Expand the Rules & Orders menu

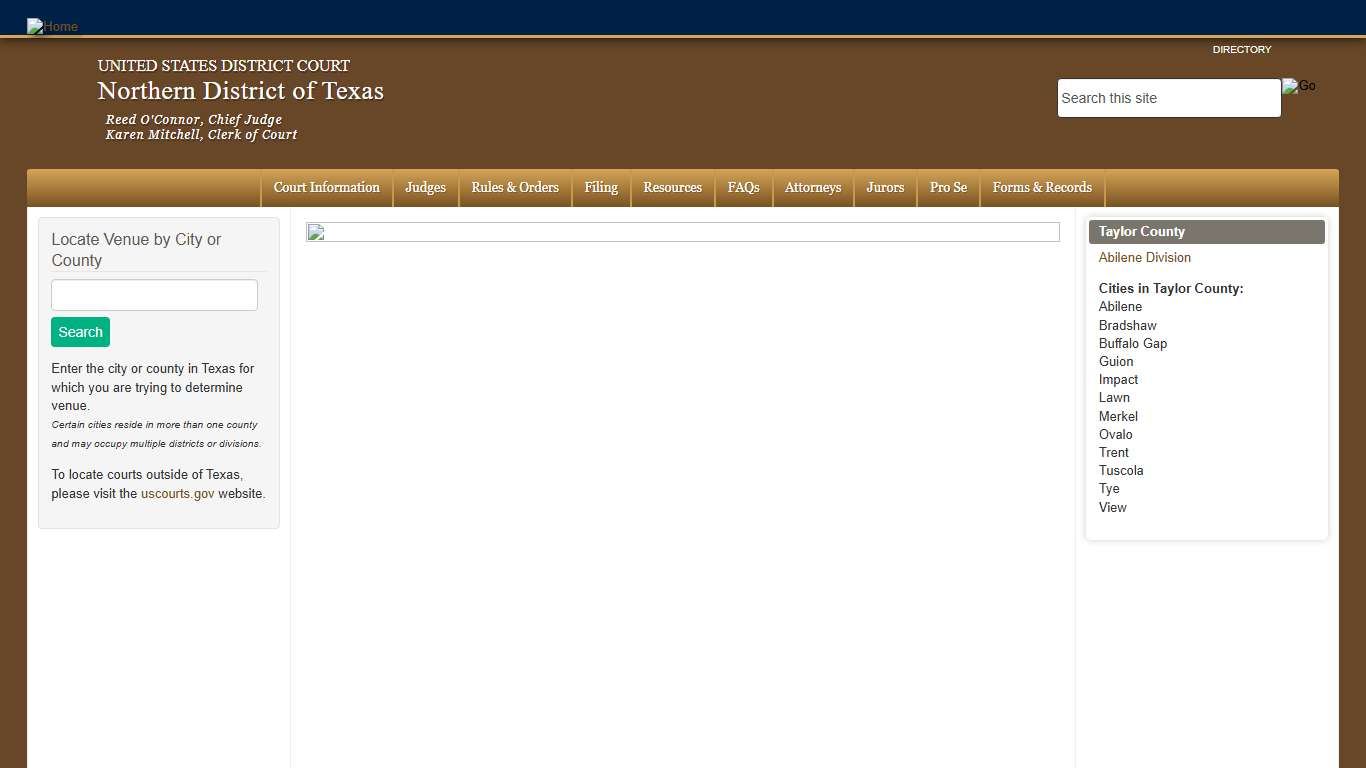click(x=515, y=188)
